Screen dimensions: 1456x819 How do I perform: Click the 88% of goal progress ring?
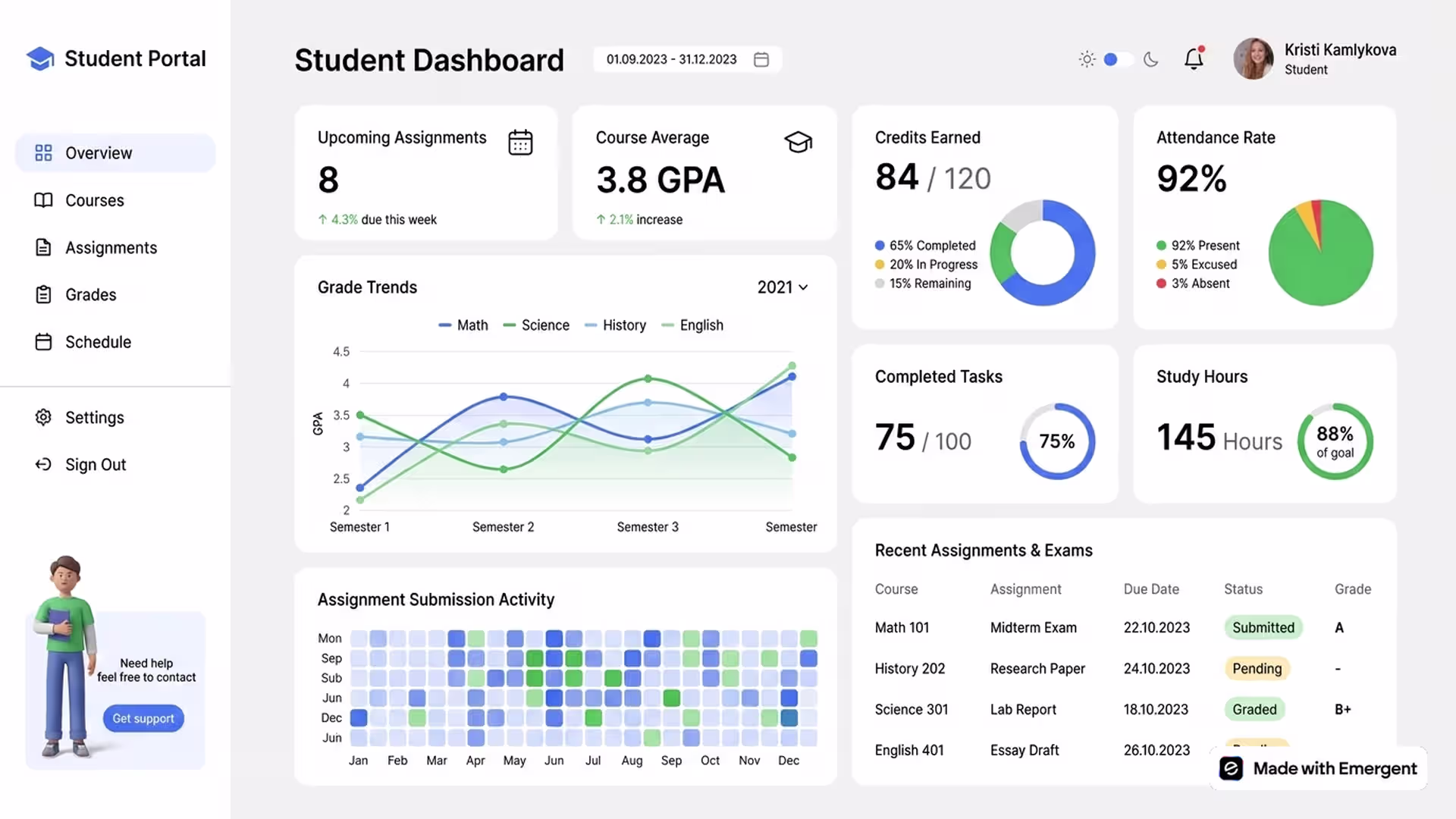click(x=1335, y=441)
